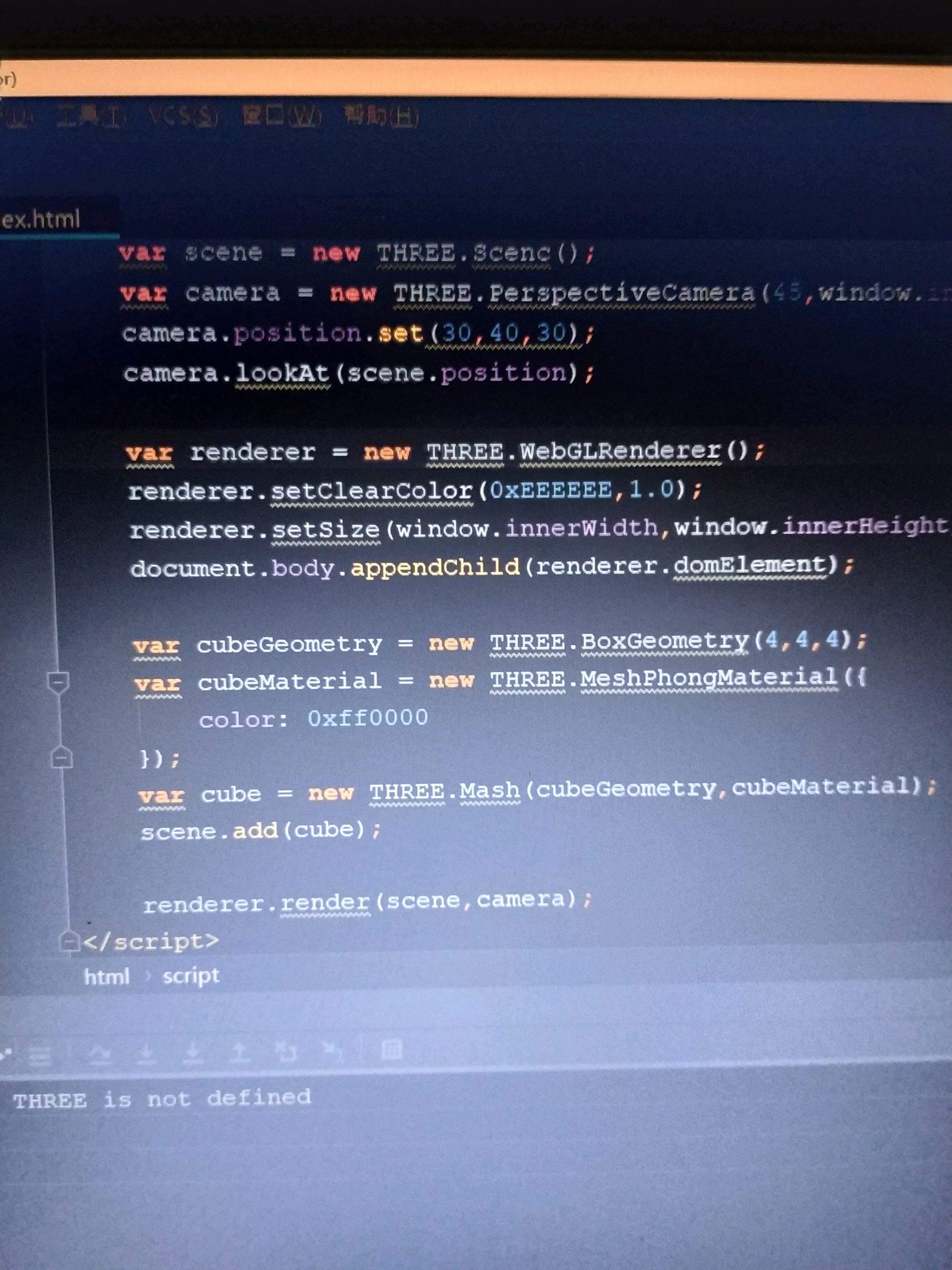This screenshot has height=1270, width=952.
Task: Click fold end marker beside closing braces
Action: click(61, 759)
